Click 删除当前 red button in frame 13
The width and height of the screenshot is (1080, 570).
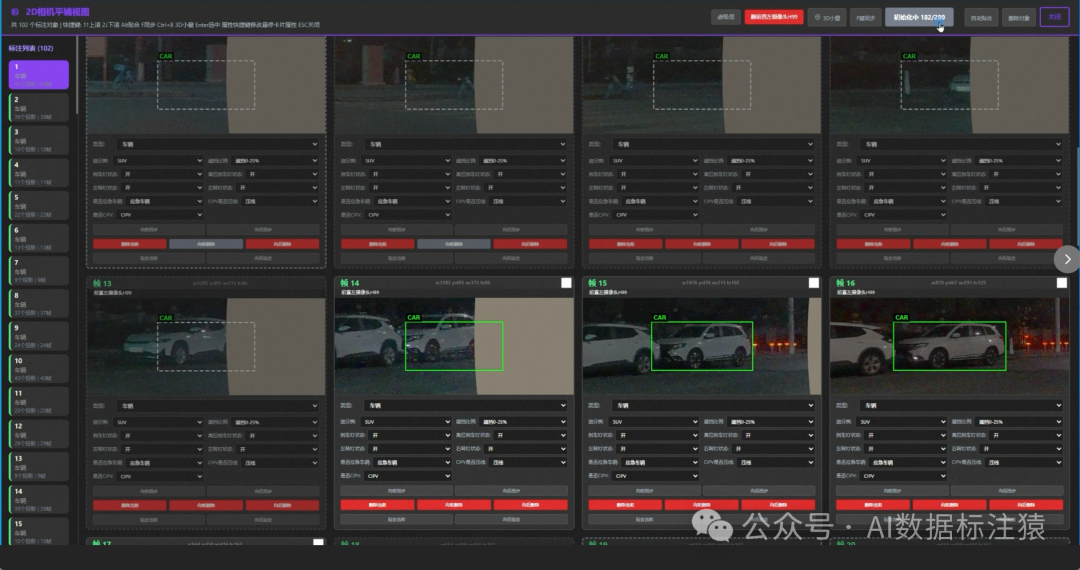coord(129,505)
